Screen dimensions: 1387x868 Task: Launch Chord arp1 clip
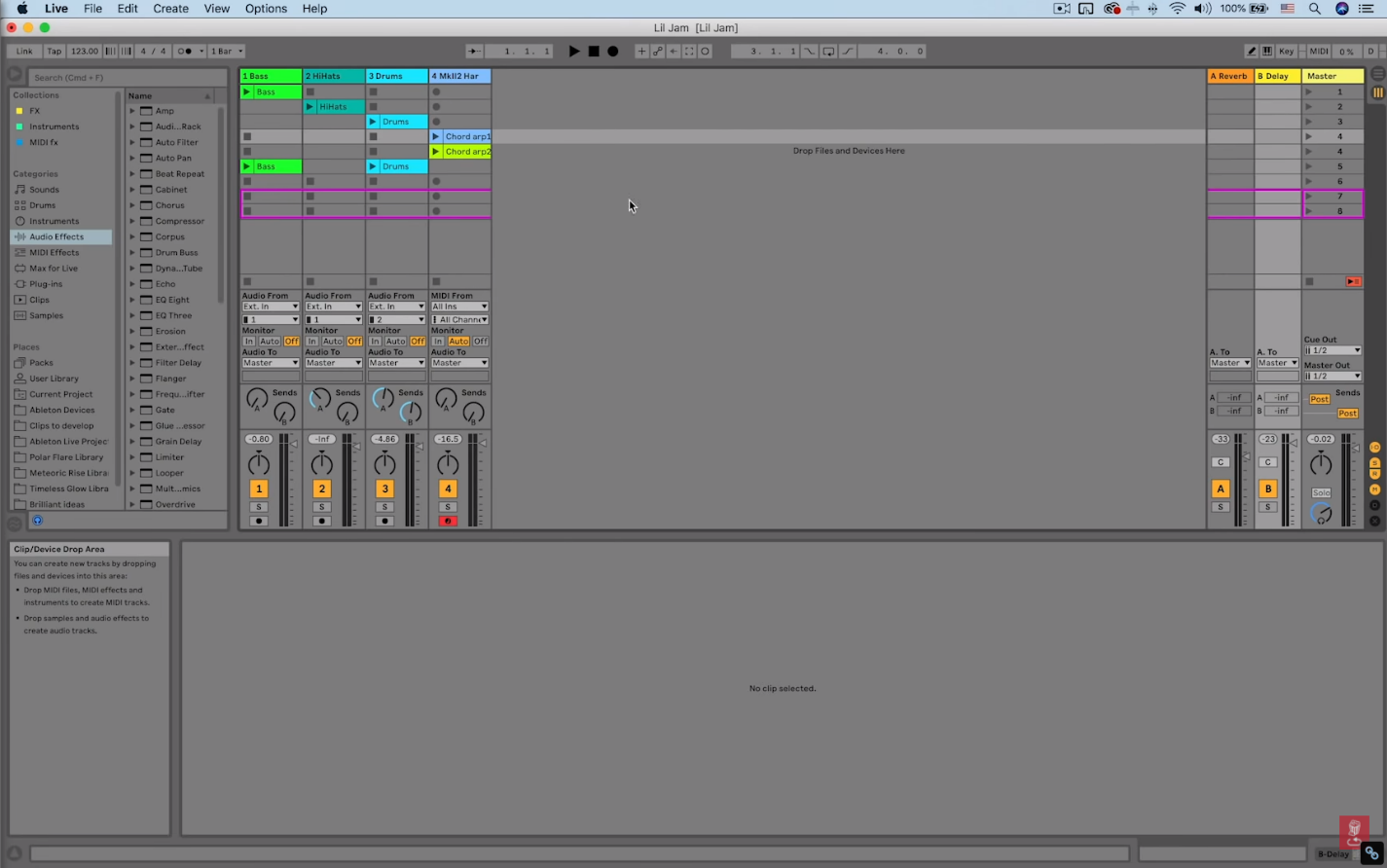(x=436, y=136)
